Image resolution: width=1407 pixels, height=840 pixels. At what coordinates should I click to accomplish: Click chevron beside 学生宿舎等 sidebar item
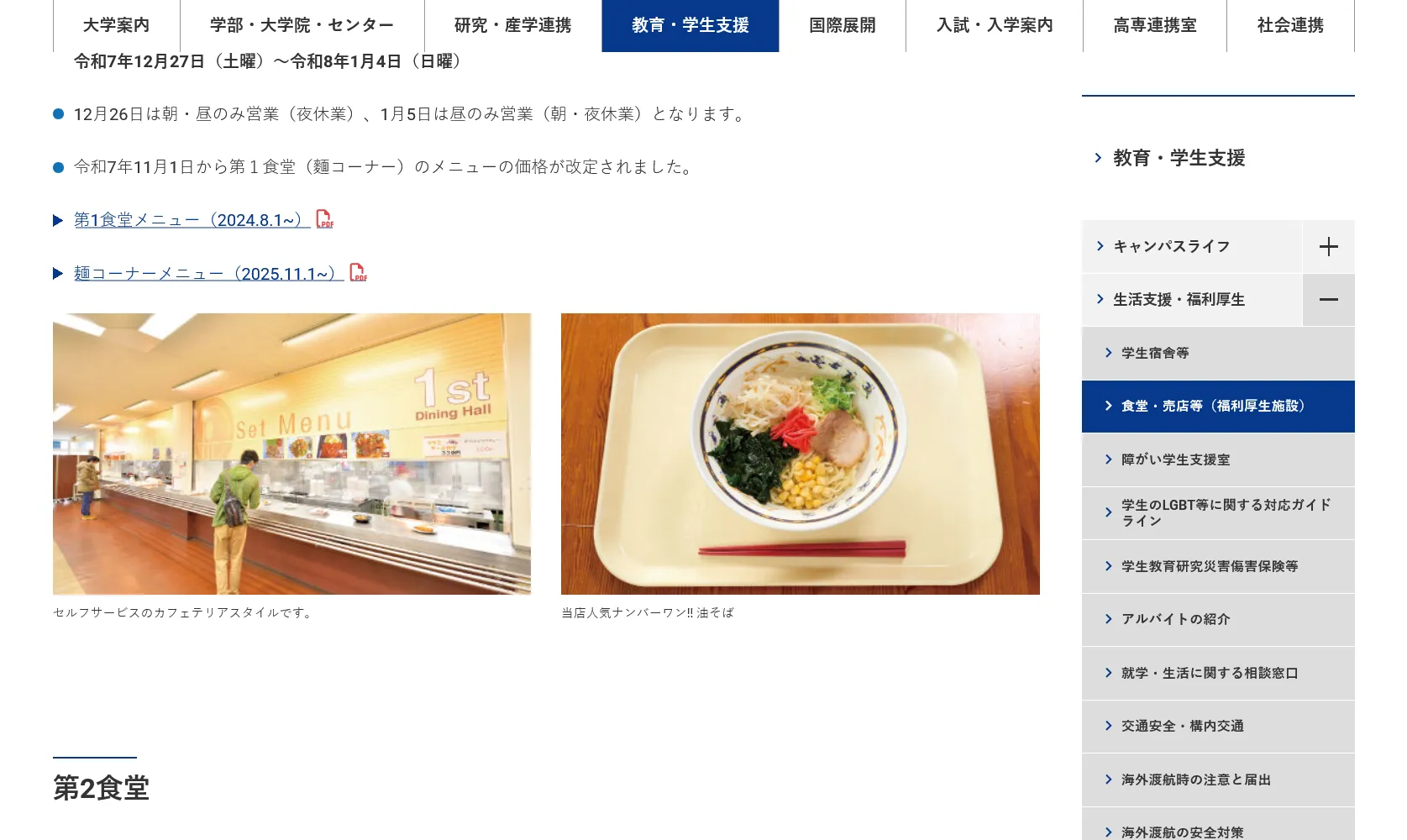(1109, 353)
